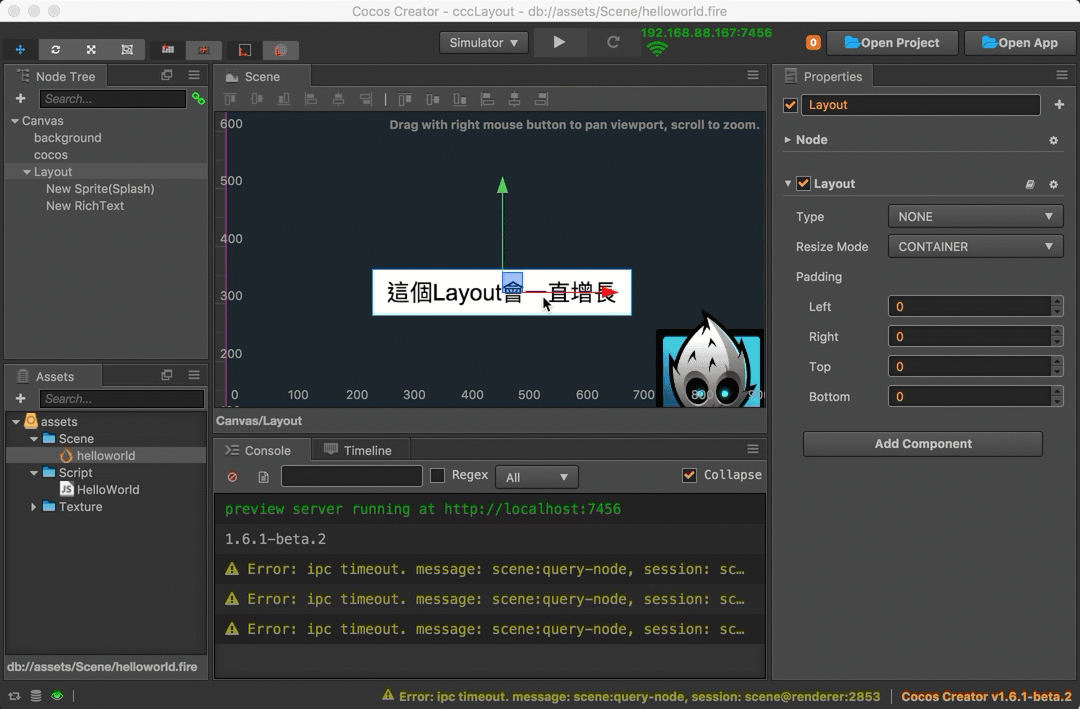Select the Scene tab

click(x=262, y=76)
